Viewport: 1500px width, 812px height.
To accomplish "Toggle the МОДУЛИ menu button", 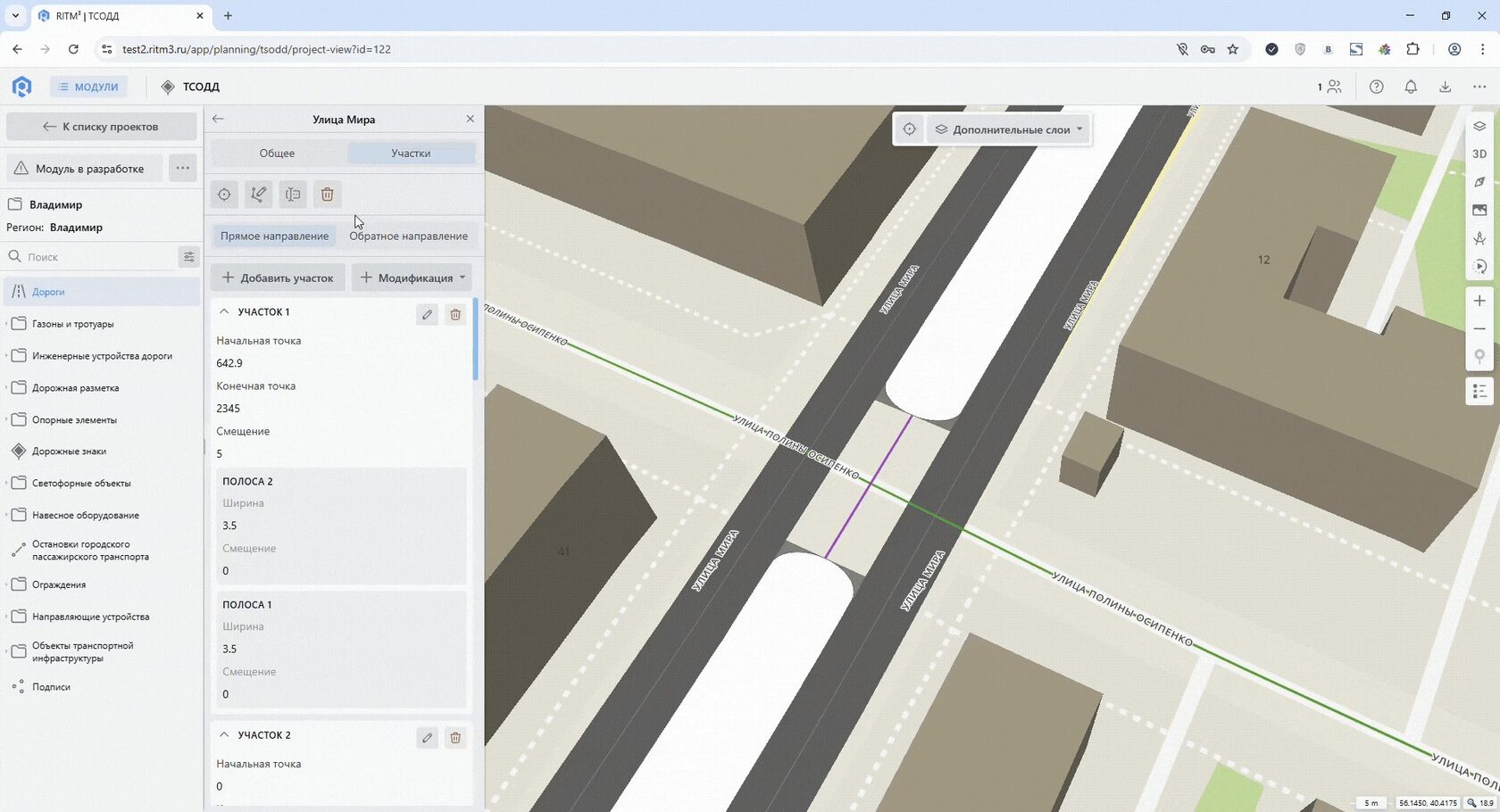I will pyautogui.click(x=88, y=87).
